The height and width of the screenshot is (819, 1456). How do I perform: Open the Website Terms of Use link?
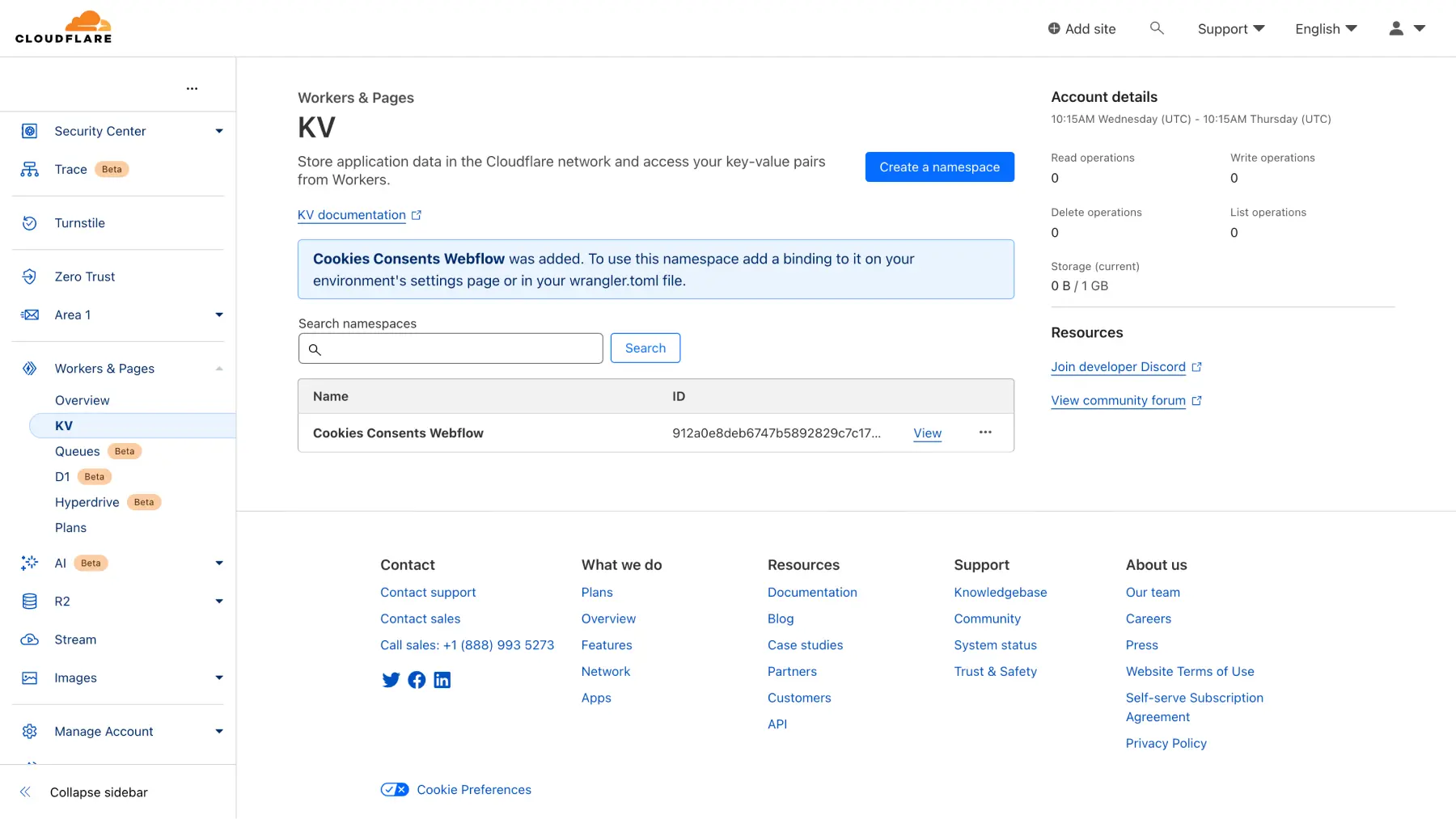pyautogui.click(x=1190, y=672)
